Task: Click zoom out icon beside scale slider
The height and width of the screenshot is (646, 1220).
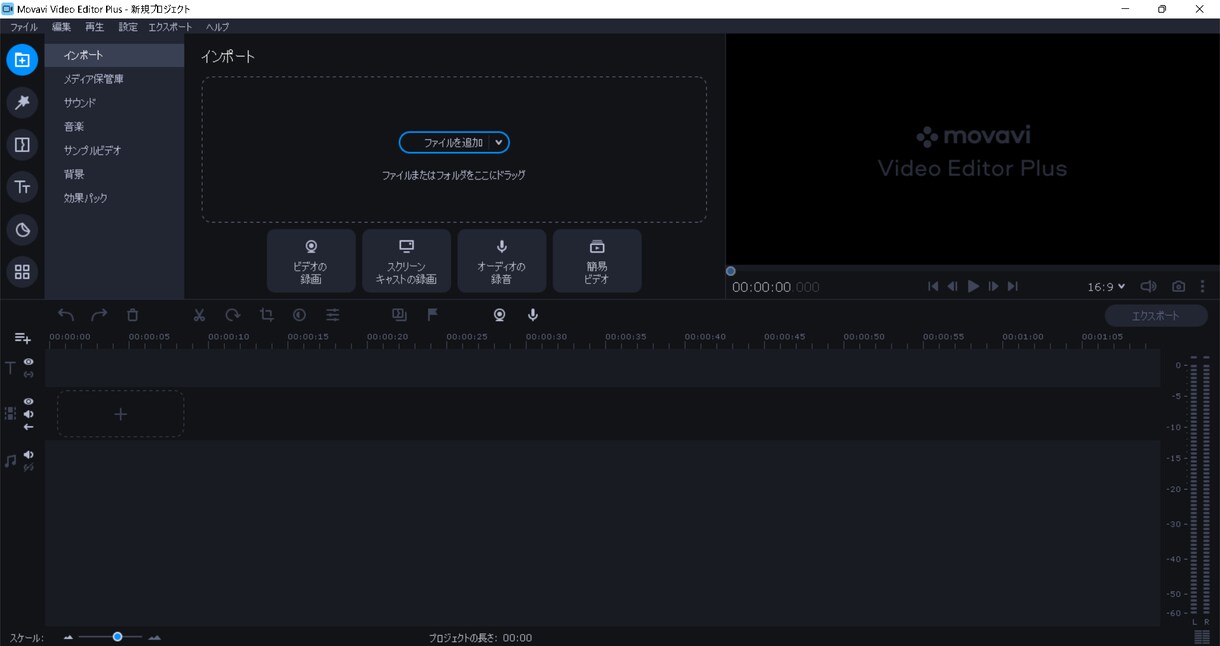Action: point(68,637)
